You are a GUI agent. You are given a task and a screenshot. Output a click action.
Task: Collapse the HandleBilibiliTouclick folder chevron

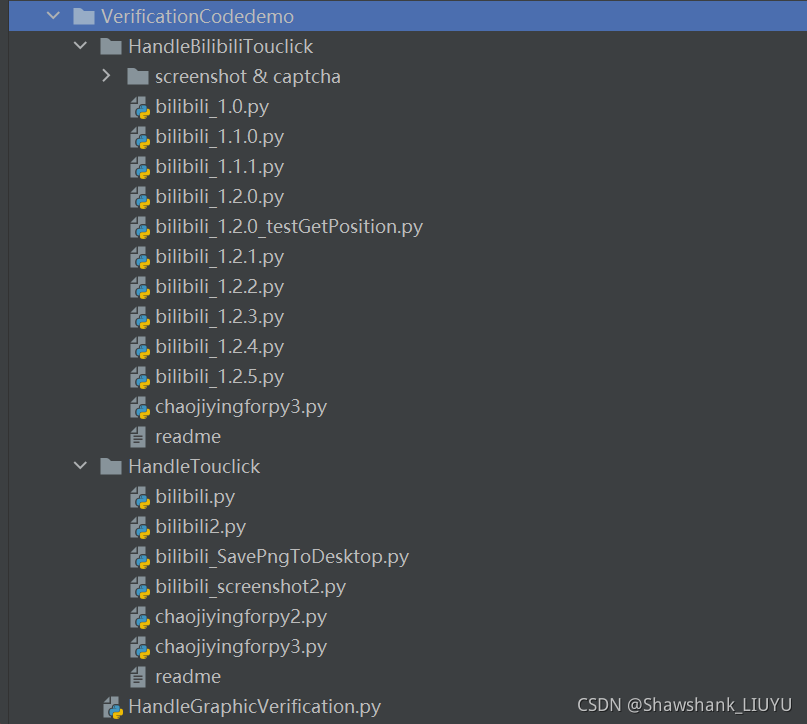[x=80, y=46]
